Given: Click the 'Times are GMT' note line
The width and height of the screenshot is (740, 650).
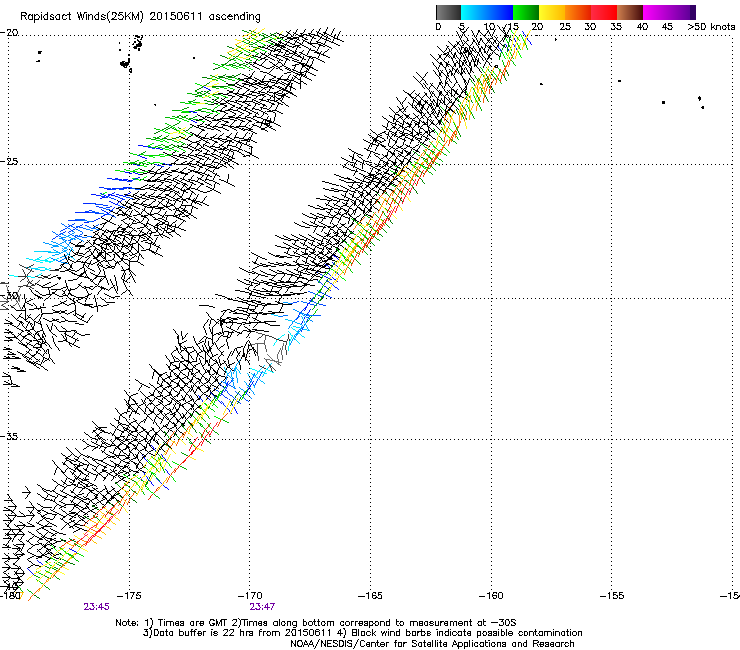Looking at the screenshot, I should click(x=316, y=623).
